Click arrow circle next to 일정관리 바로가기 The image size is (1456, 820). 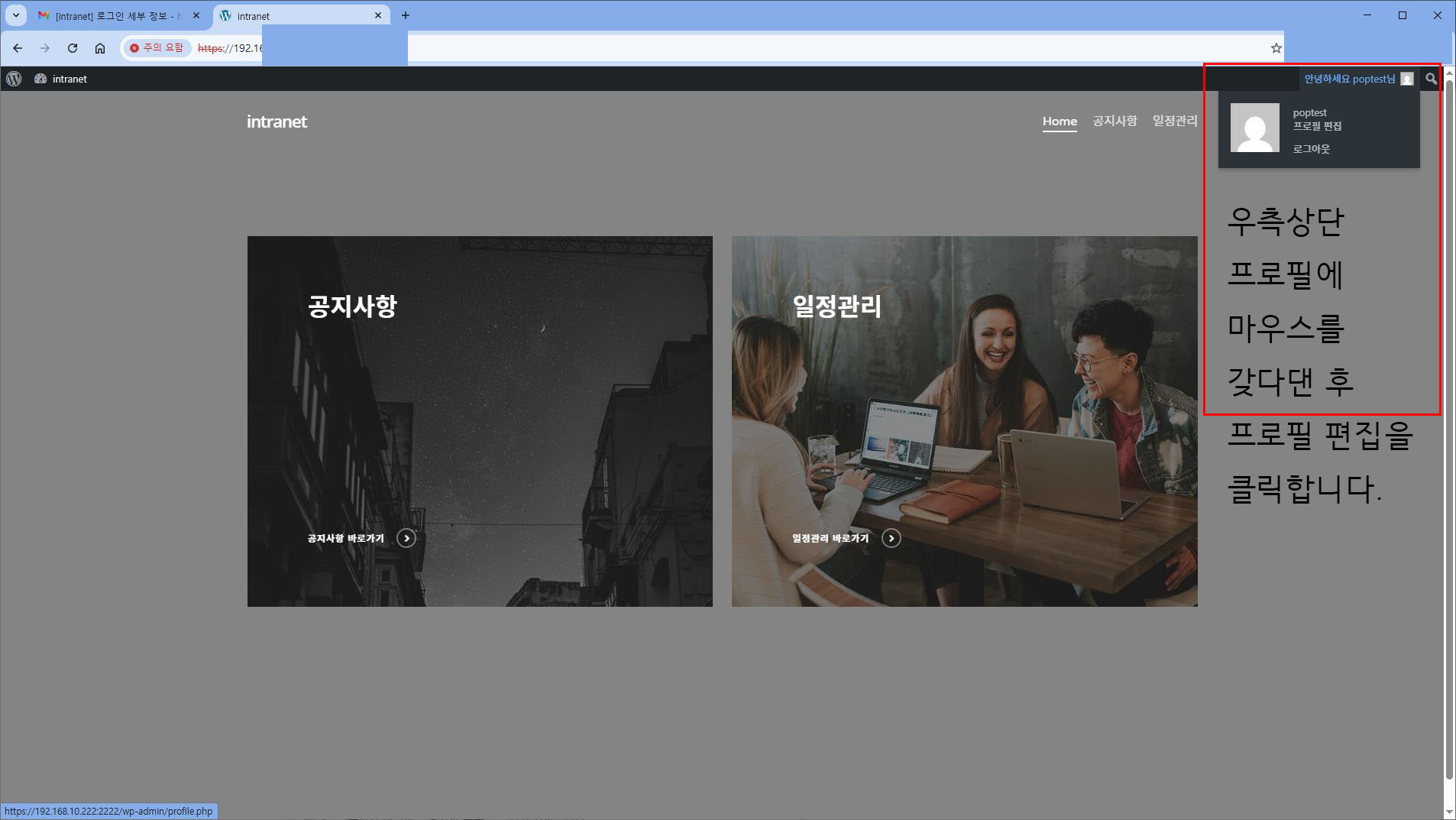click(x=891, y=539)
